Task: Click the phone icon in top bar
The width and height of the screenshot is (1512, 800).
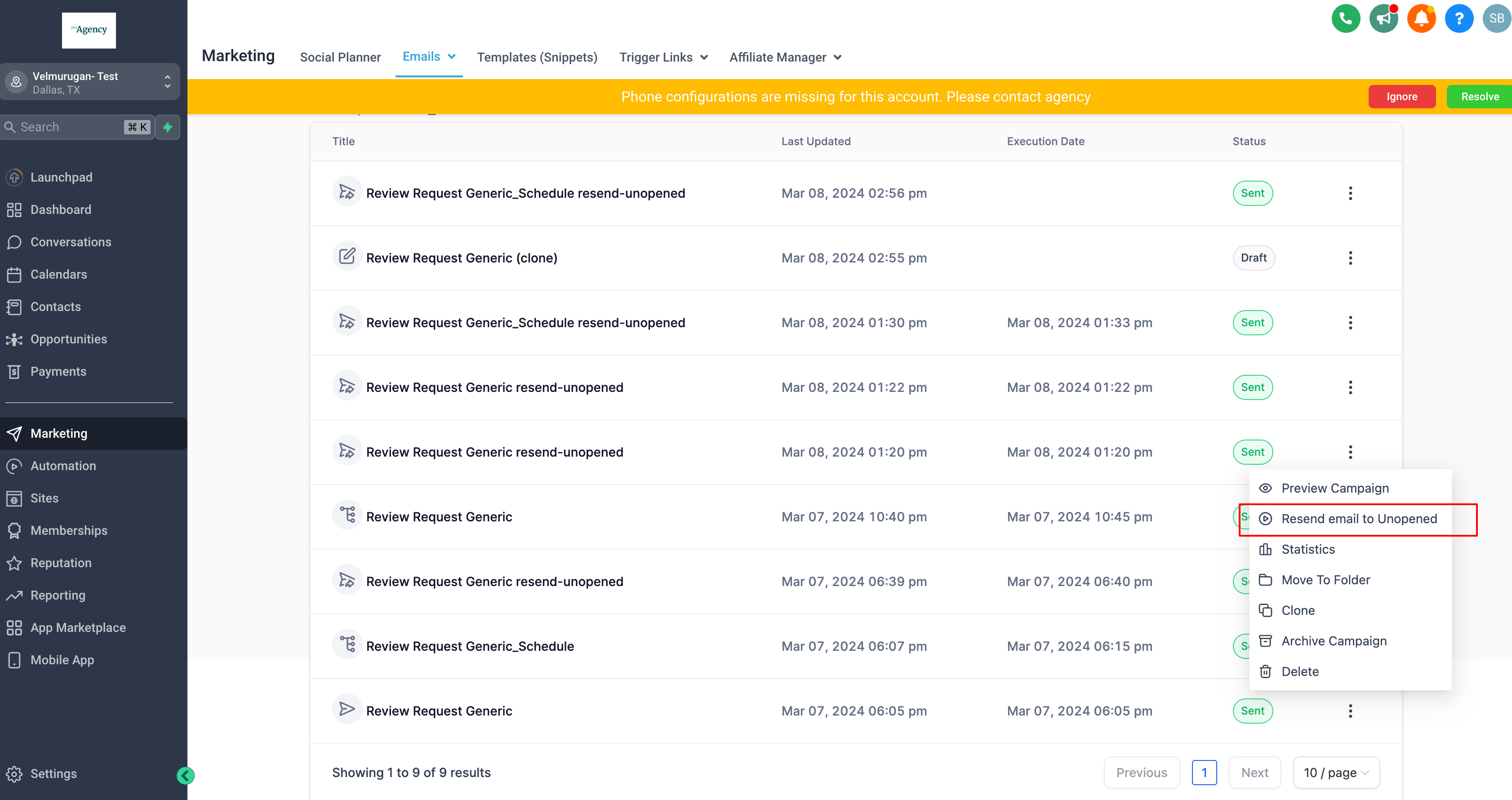Action: point(1345,18)
